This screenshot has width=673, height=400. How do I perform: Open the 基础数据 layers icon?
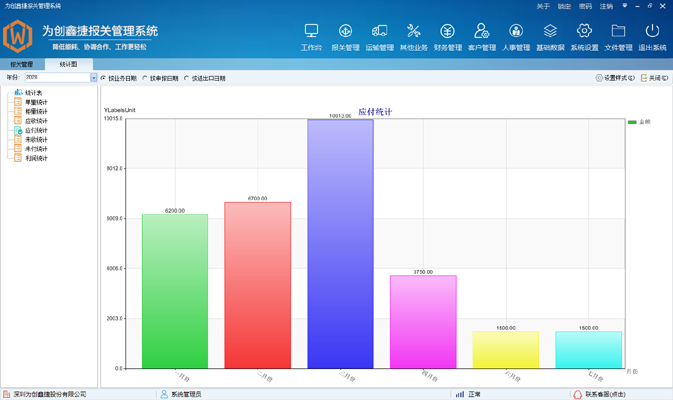550,32
